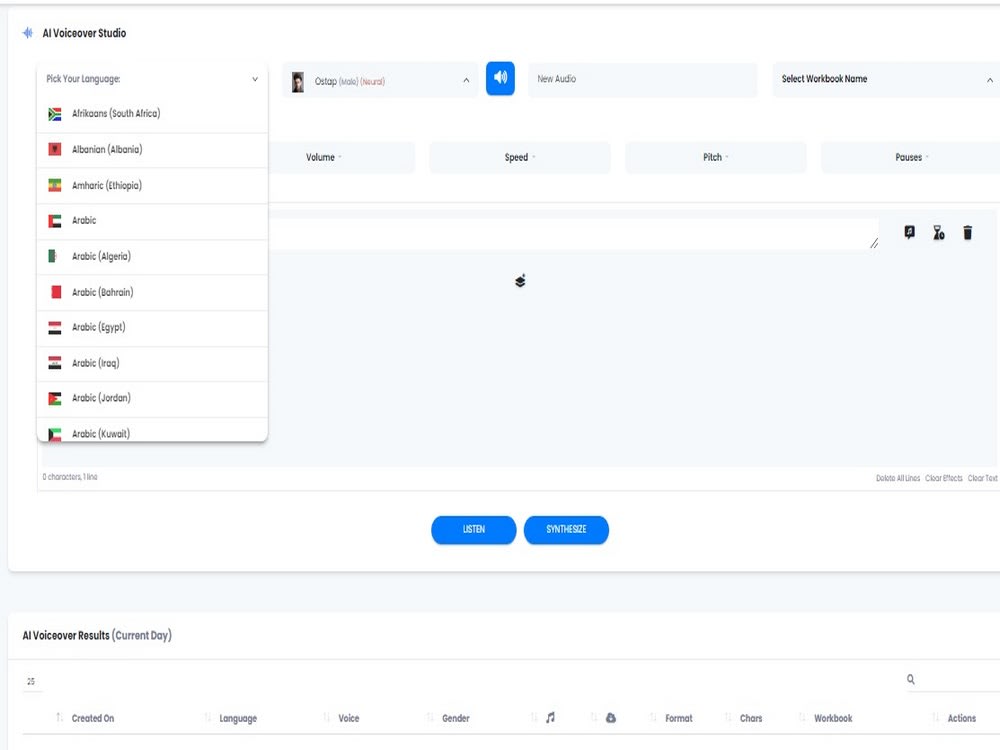
Task: Open the Volume effect dropdown
Action: click(x=323, y=157)
